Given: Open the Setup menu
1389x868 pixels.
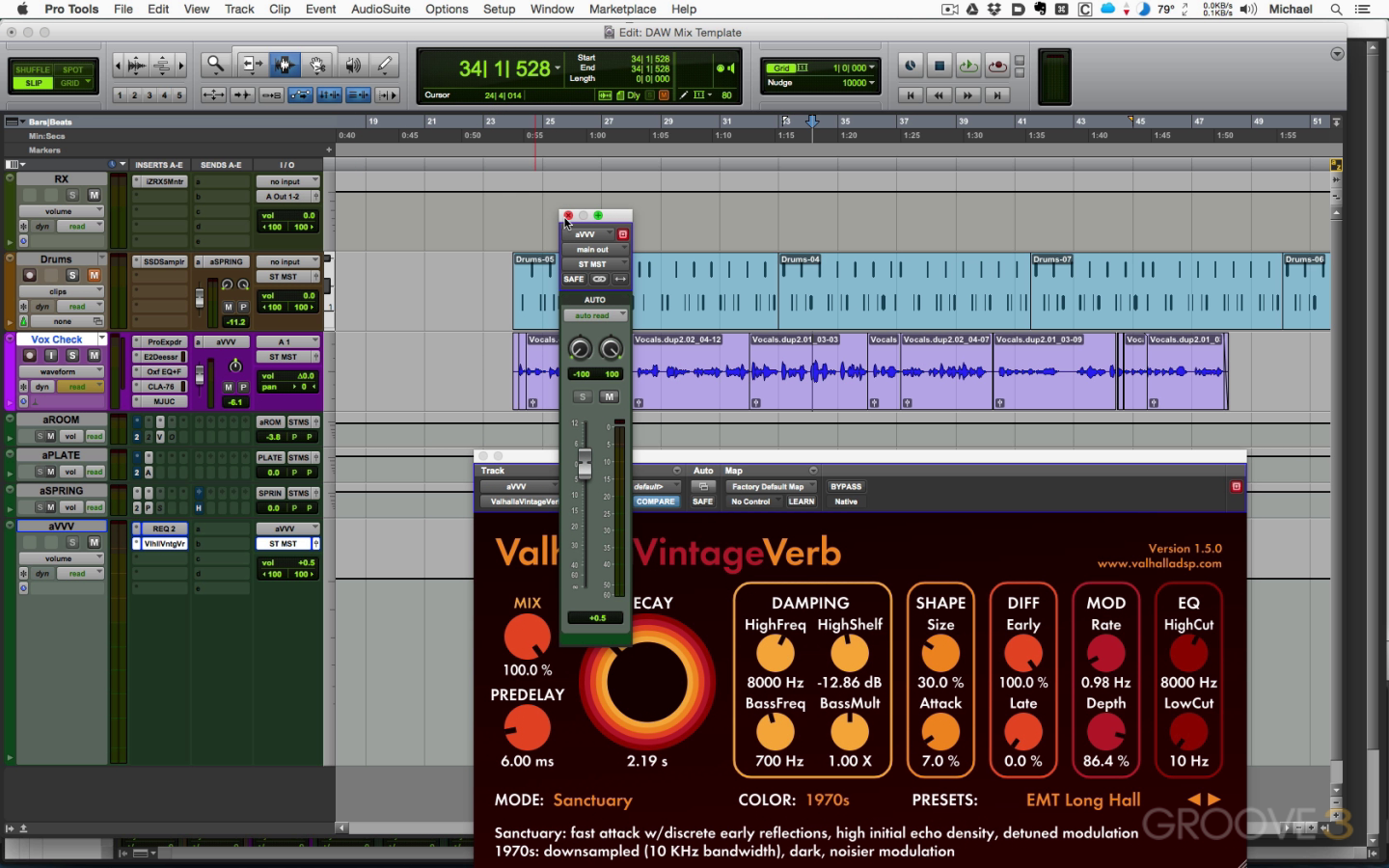Looking at the screenshot, I should click(499, 9).
